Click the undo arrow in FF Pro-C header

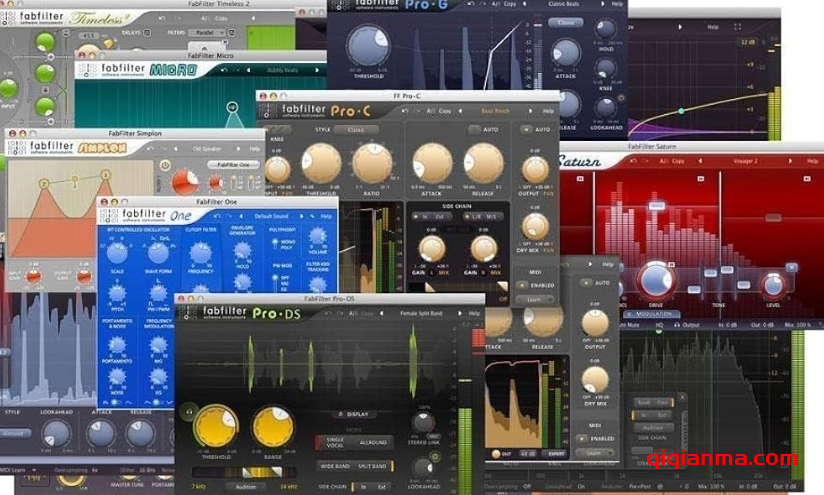click(405, 111)
